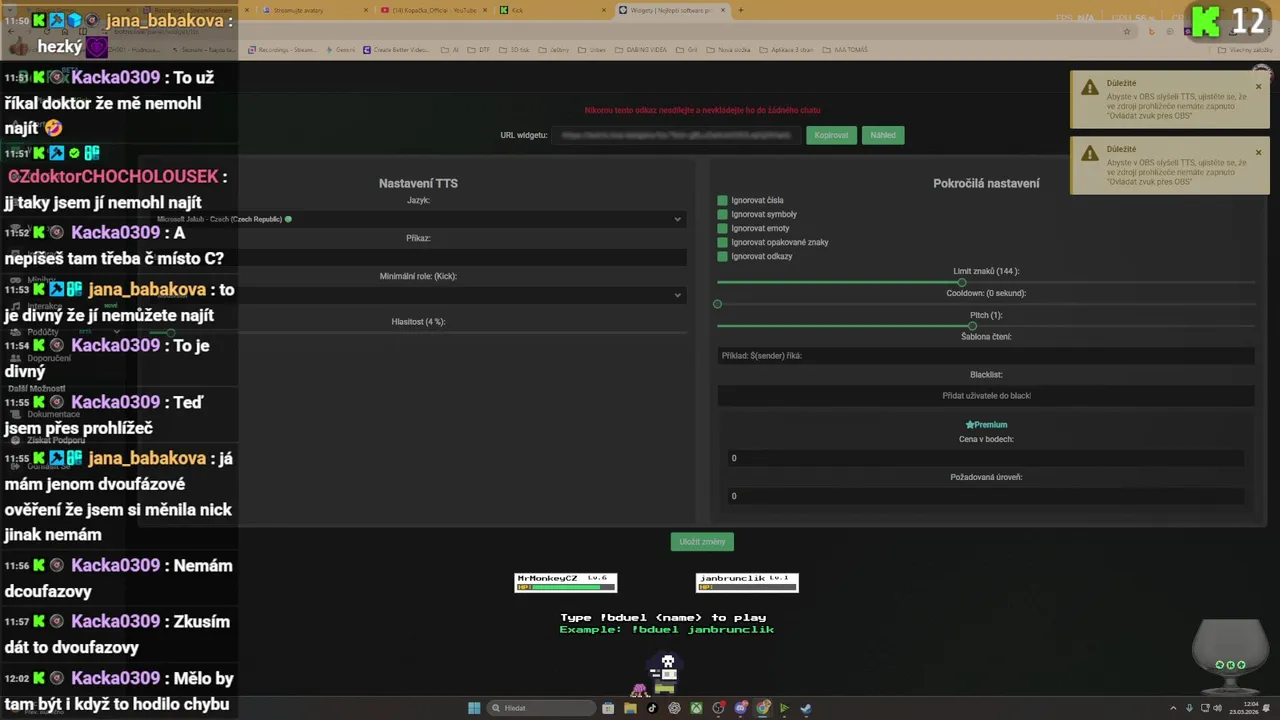Click the Limit znaků slider handle
The height and width of the screenshot is (720, 1280).
[x=962, y=283]
